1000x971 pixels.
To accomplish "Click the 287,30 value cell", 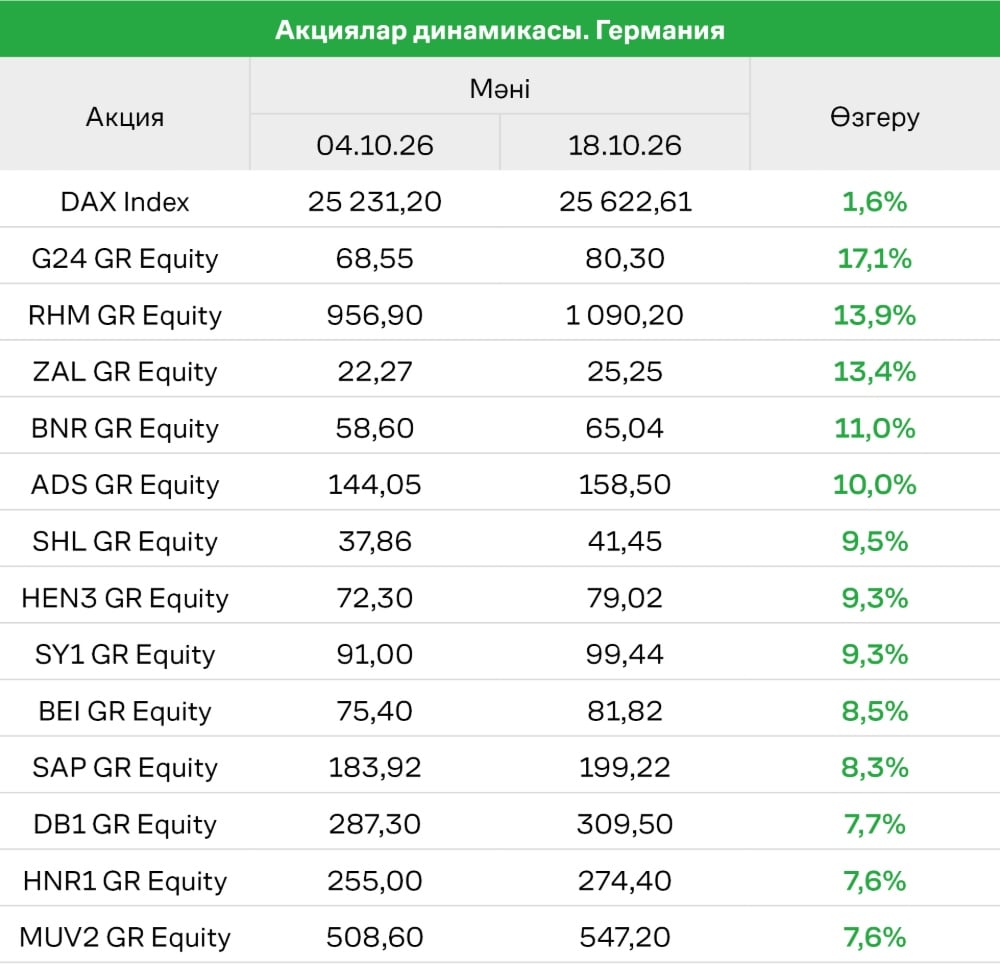I will 375,824.
